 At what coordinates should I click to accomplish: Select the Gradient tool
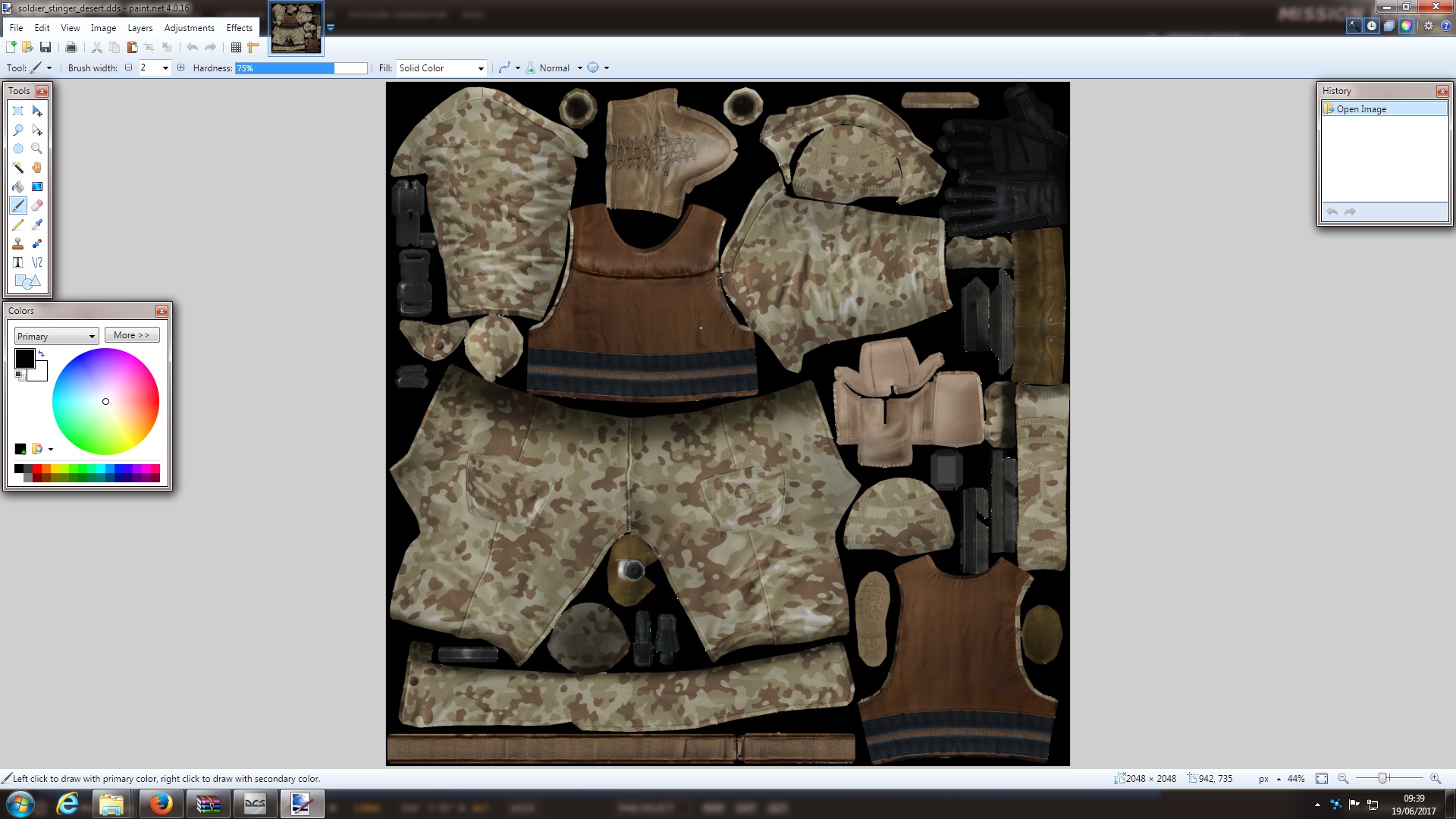click(37, 187)
